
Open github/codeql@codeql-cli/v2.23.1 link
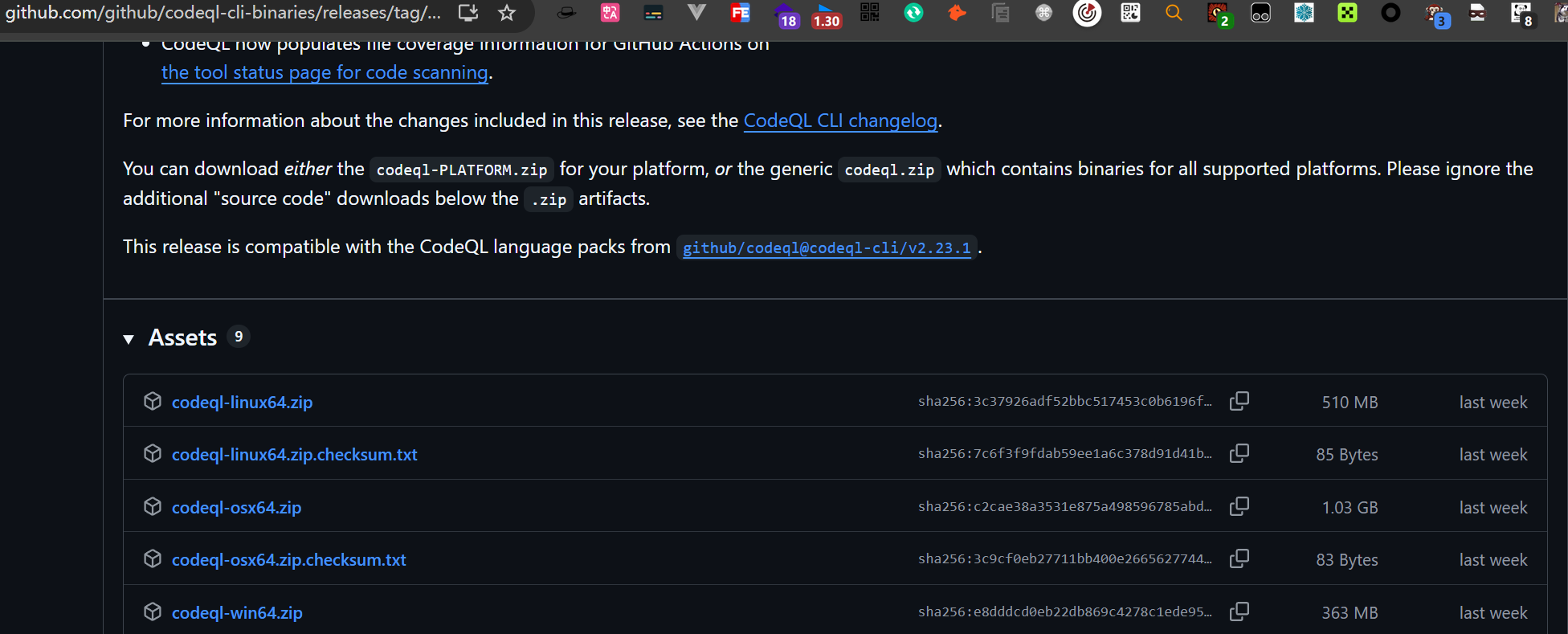[826, 248]
